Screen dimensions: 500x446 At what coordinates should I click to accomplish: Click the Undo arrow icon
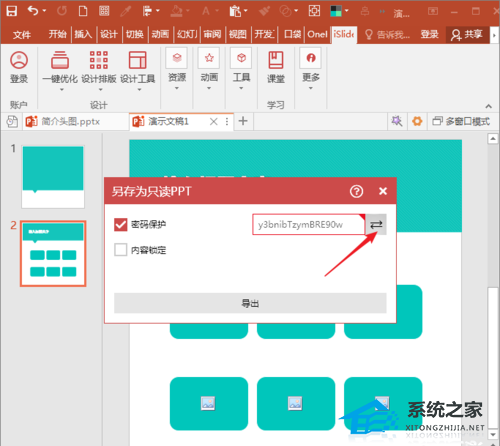[x=33, y=11]
